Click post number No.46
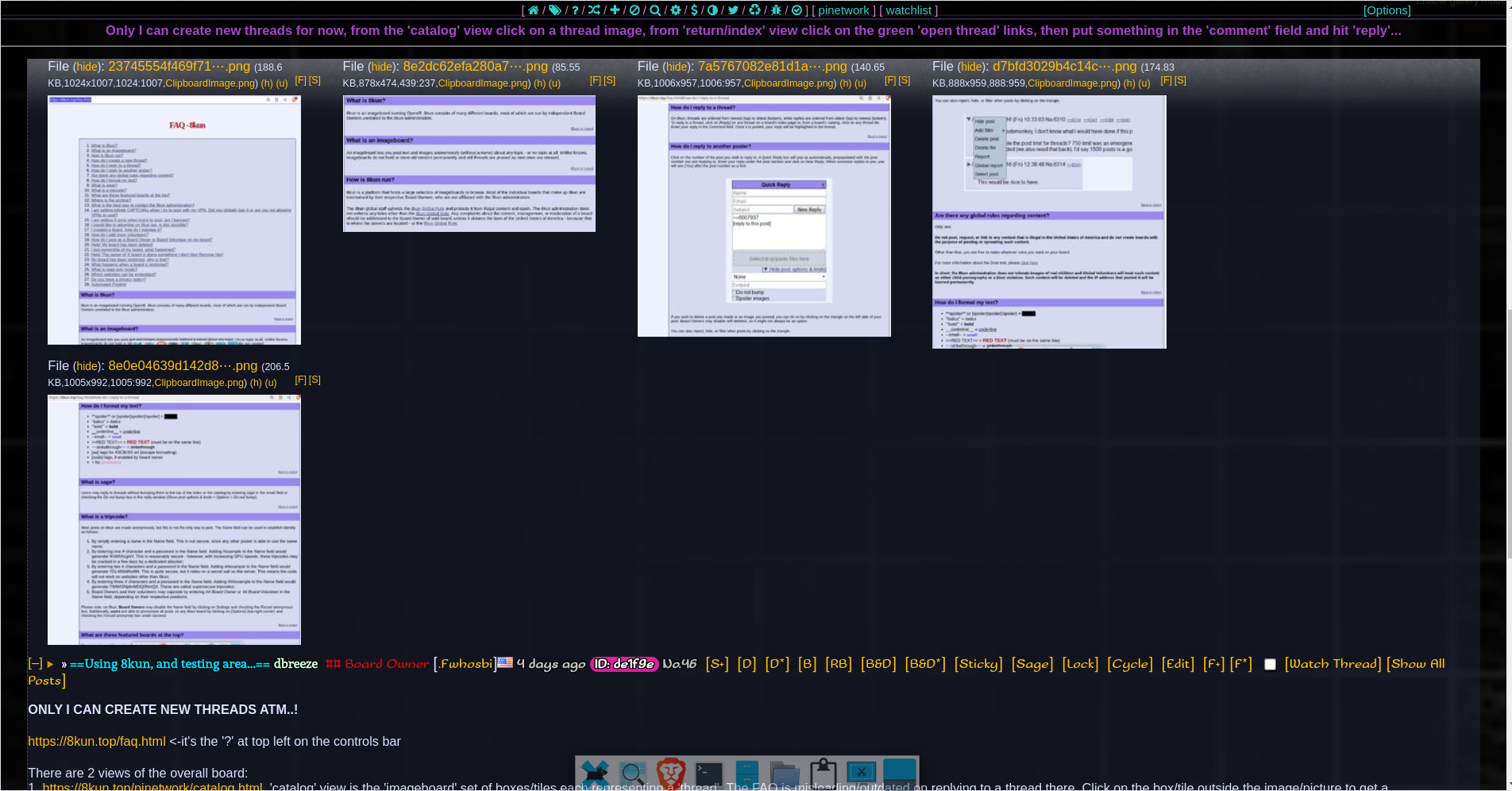Screen dimensions: 1512x791 [x=680, y=664]
